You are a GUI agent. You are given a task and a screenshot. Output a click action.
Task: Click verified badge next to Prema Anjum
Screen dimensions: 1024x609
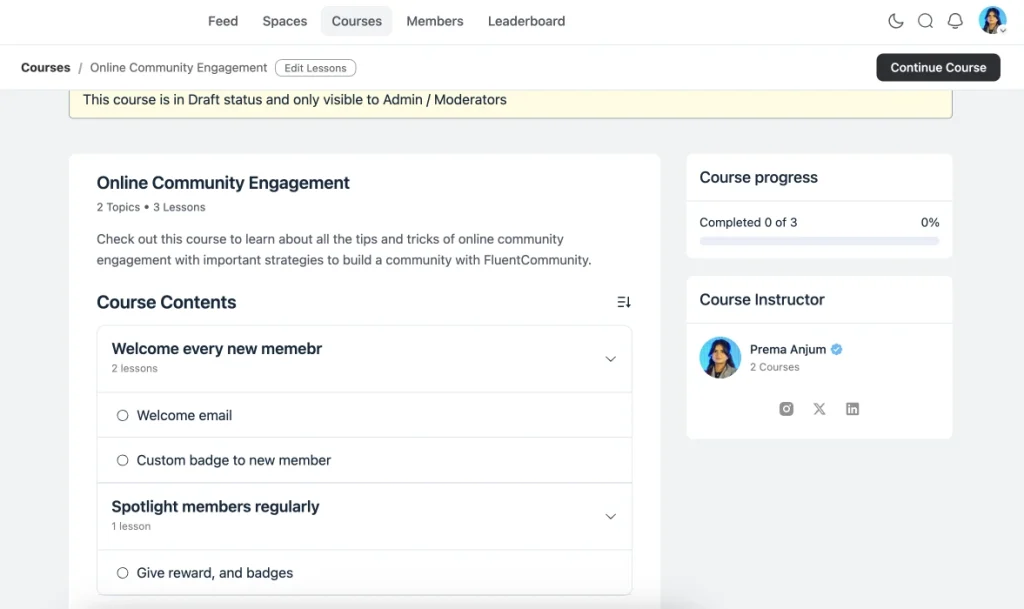pos(837,349)
